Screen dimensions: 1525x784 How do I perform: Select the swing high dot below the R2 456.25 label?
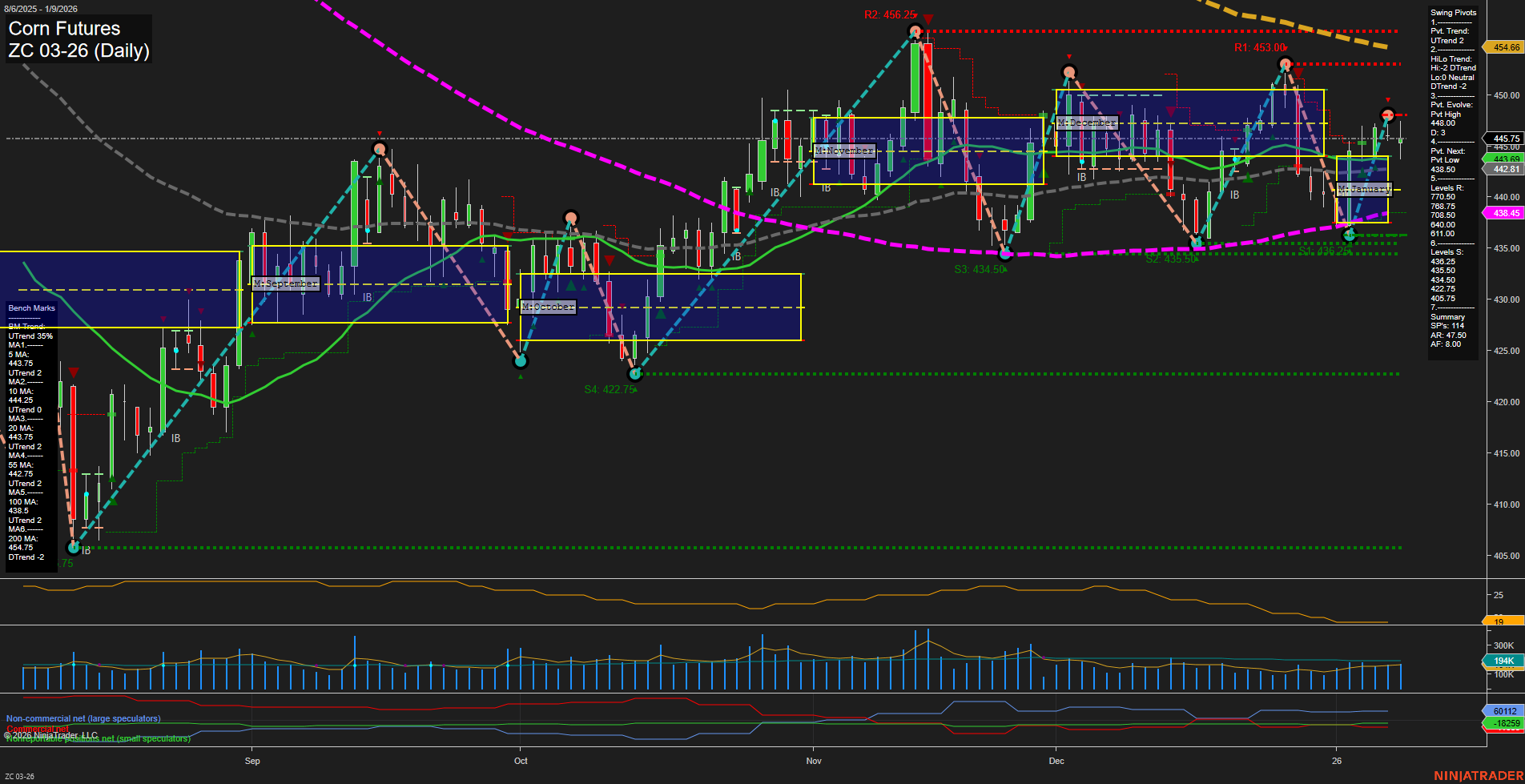(x=914, y=31)
